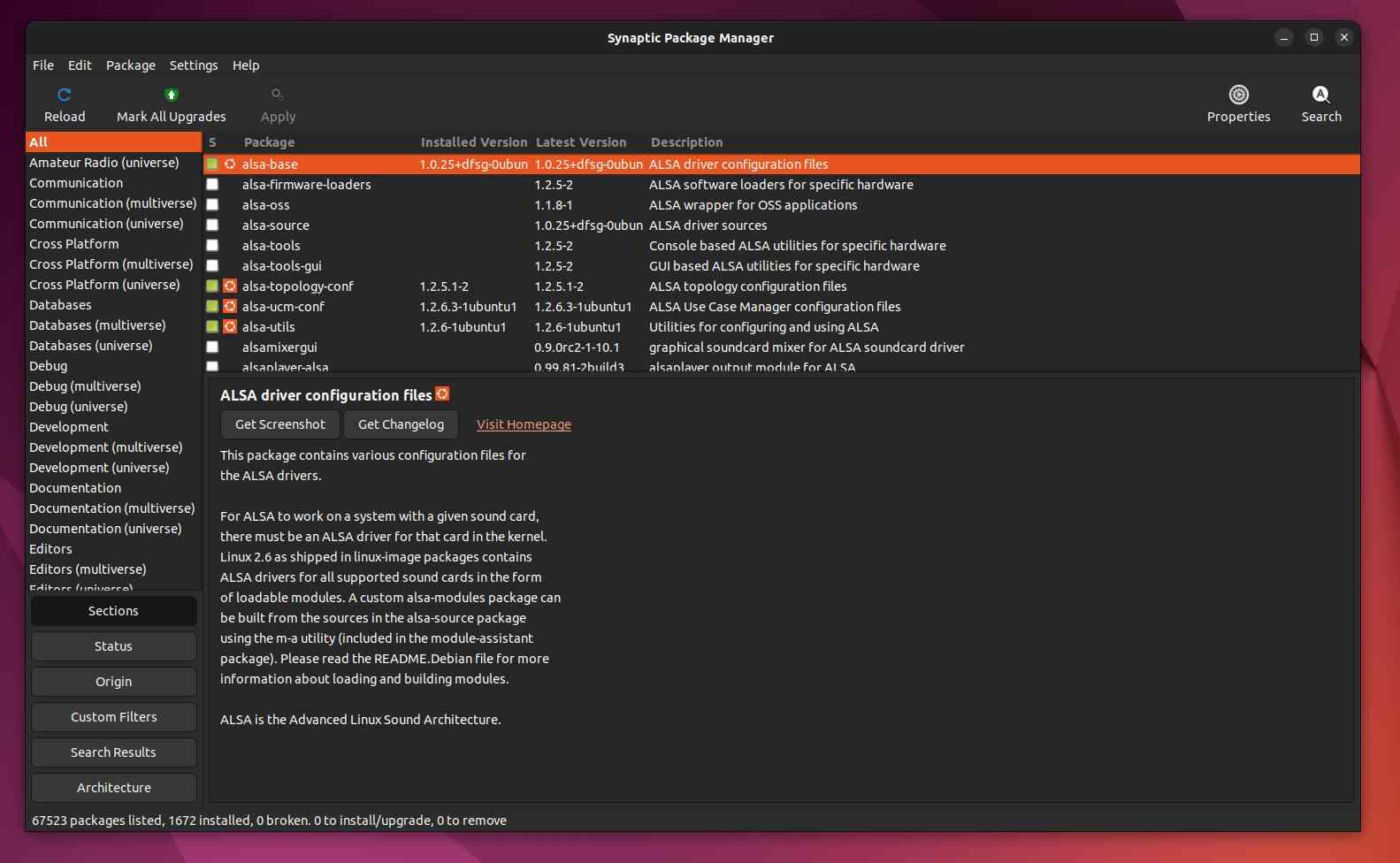Screen dimensions: 1400x863
Task: Switch the filter view to Architecture
Action: click(x=114, y=788)
